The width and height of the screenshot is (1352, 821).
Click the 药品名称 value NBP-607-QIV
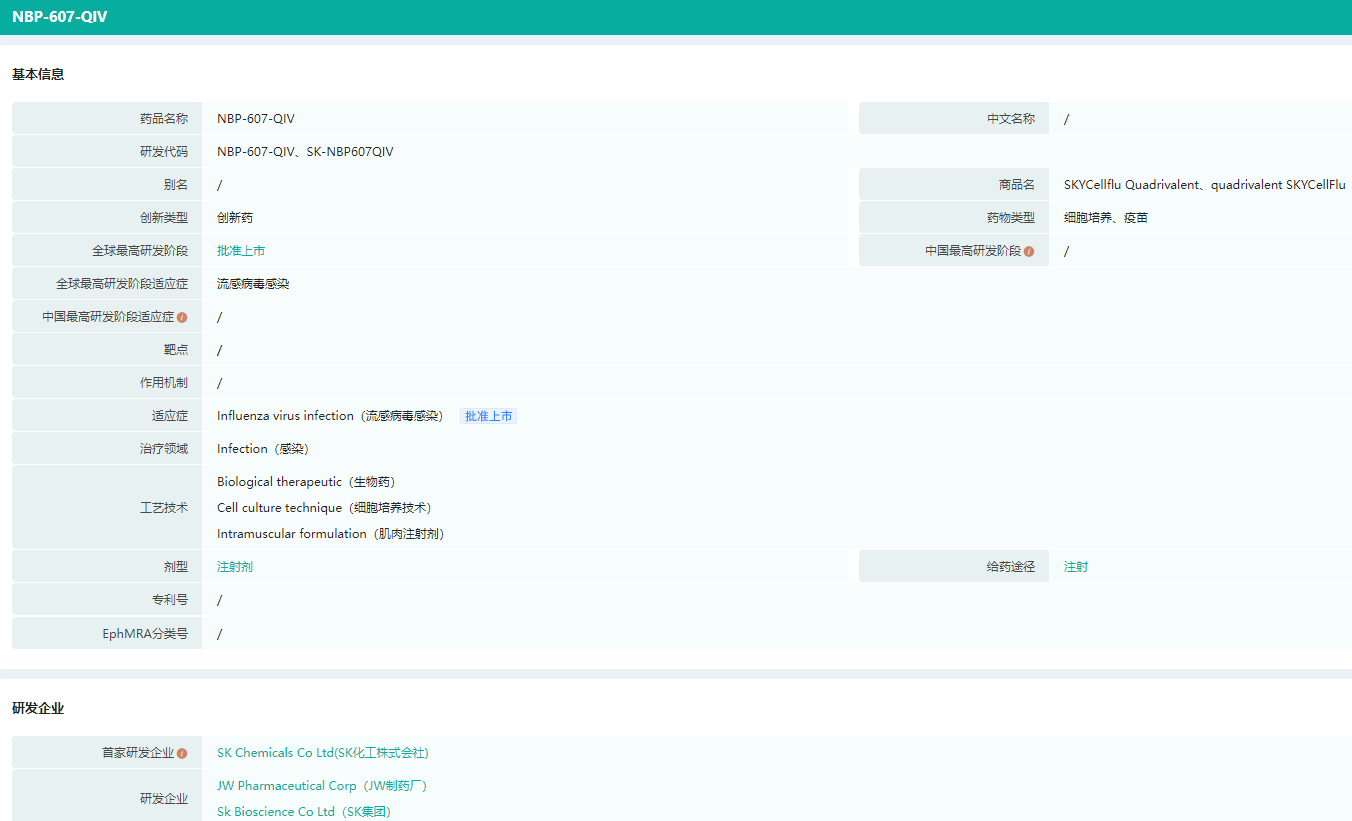256,119
